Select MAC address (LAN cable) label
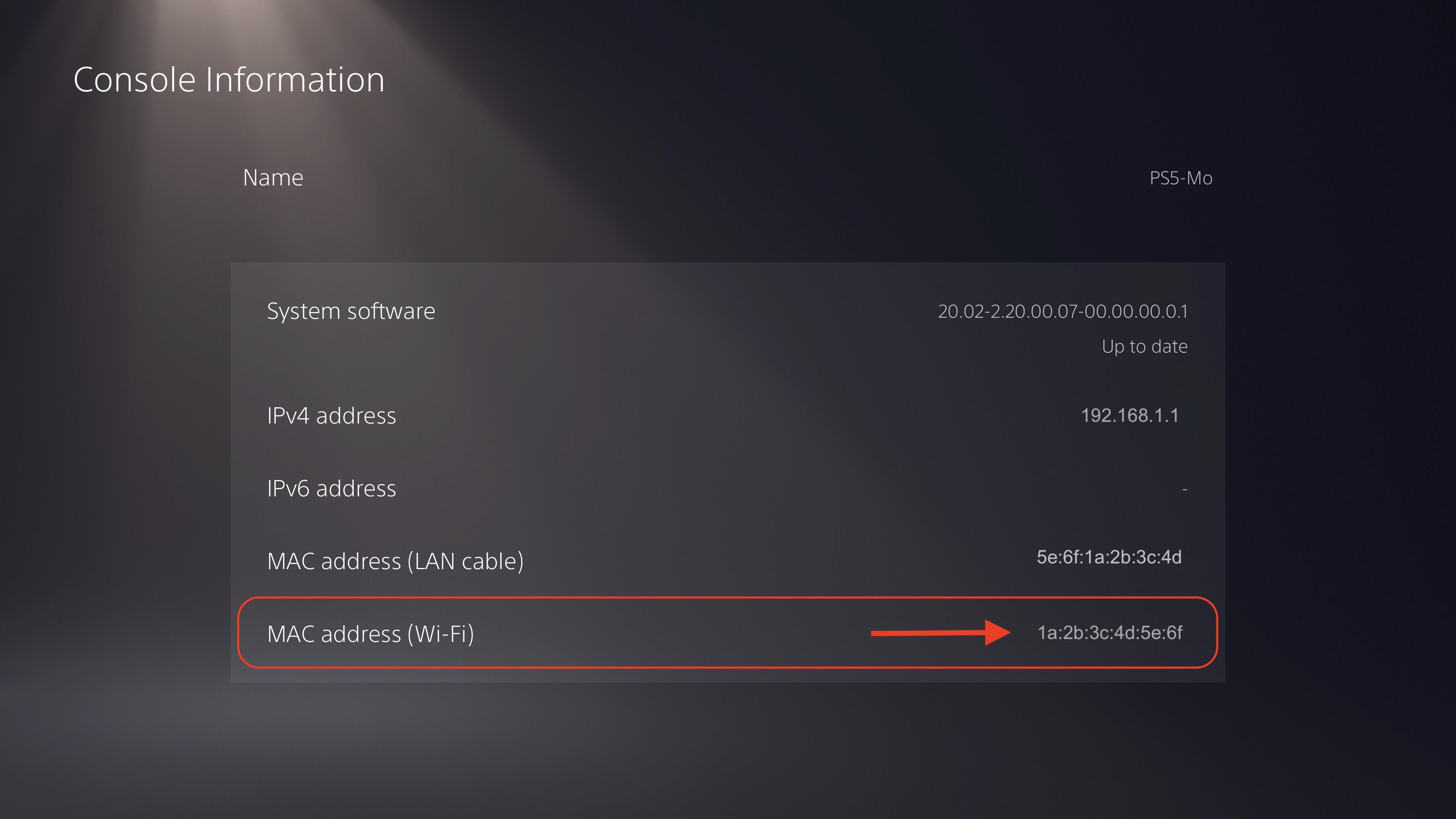This screenshot has width=1456, height=819. 395,561
